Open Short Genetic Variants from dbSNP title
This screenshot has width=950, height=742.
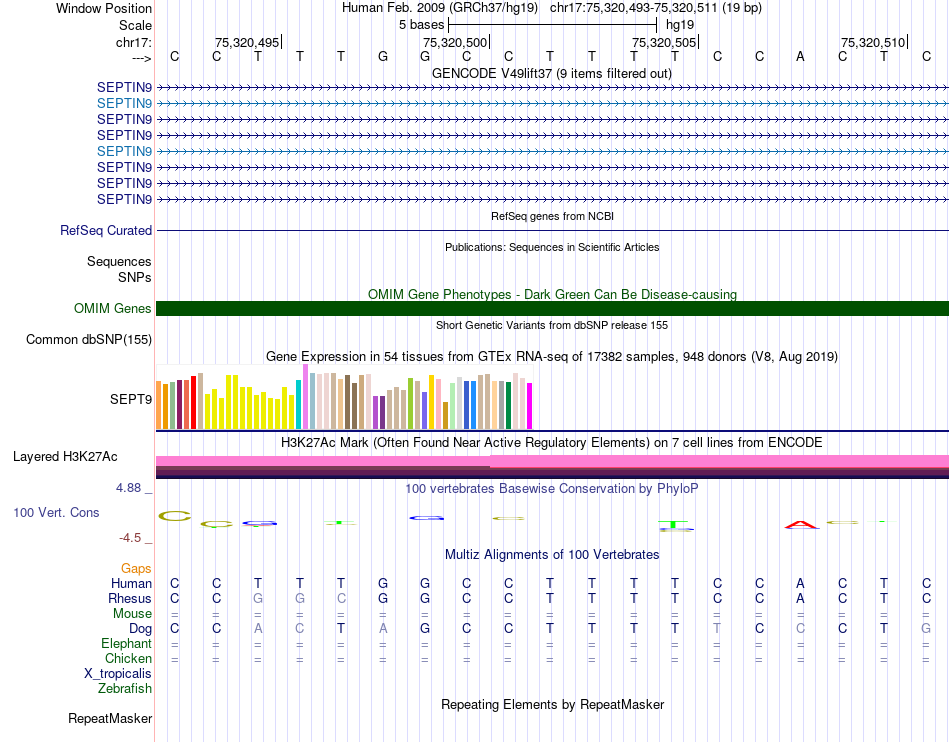552,325
